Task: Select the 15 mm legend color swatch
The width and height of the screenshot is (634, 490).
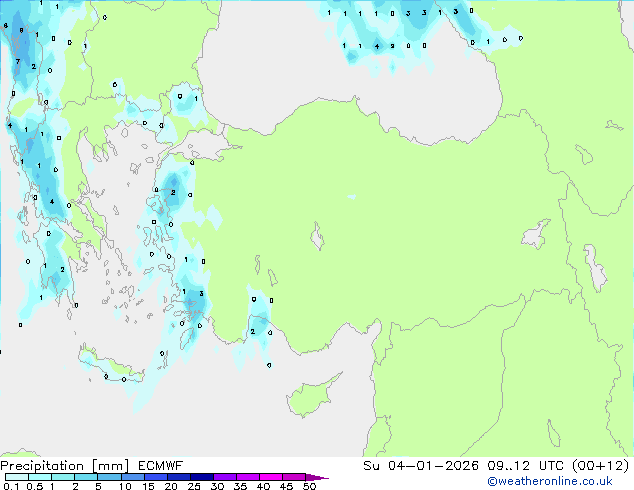Action: point(155,477)
